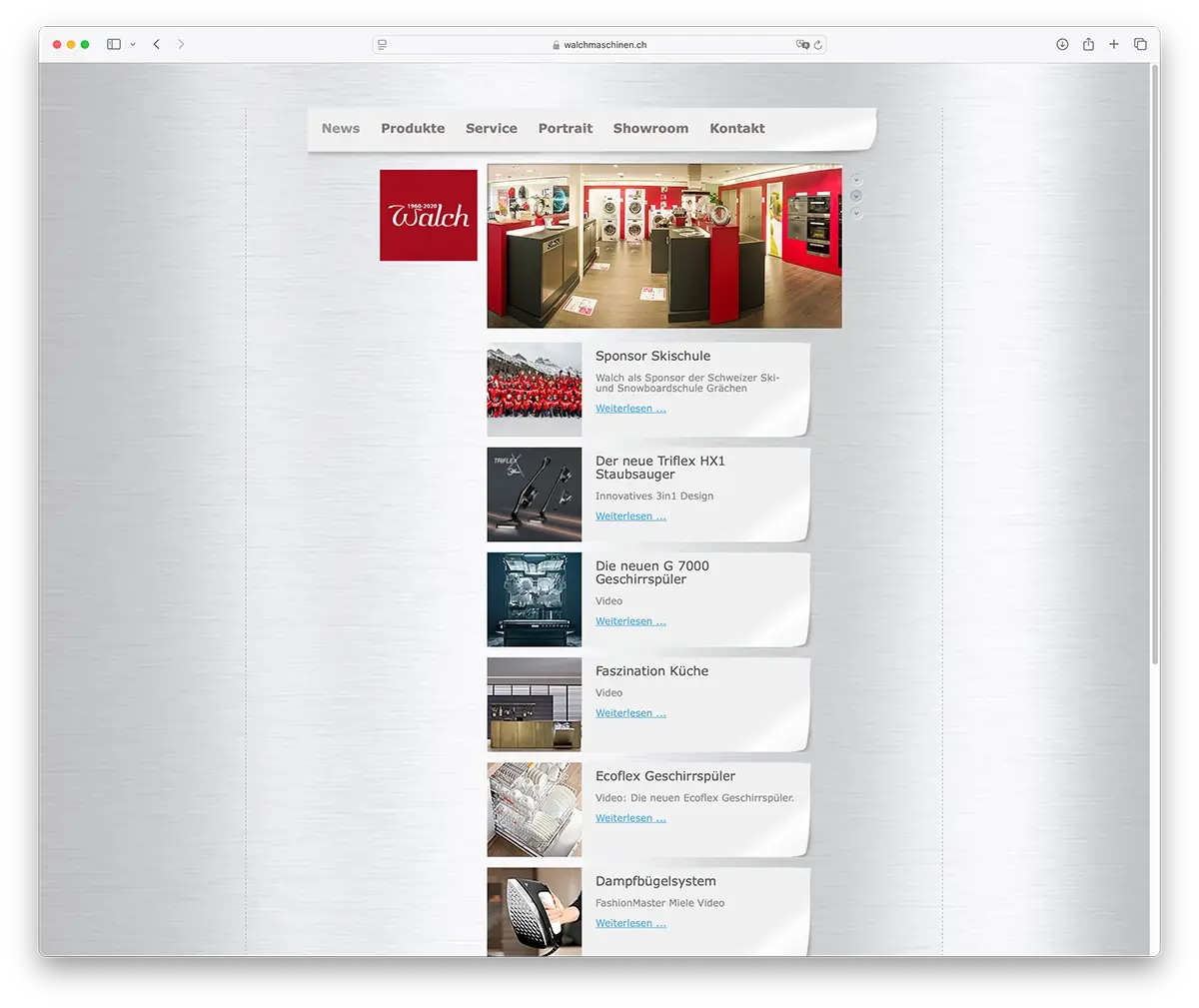Click the red Walch logo
1199x1008 pixels.
point(429,215)
